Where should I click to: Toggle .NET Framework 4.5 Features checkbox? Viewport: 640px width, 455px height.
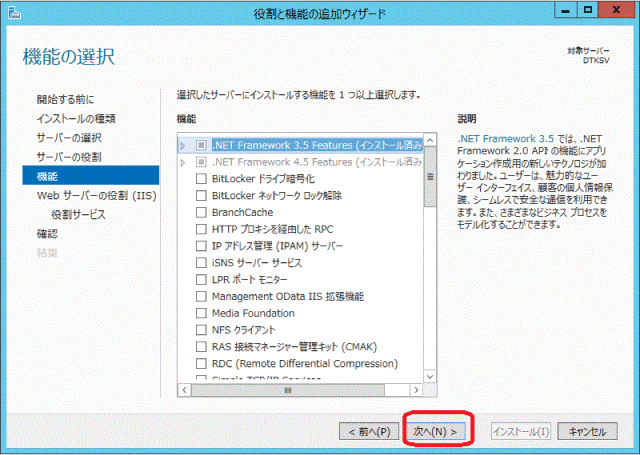(x=201, y=162)
